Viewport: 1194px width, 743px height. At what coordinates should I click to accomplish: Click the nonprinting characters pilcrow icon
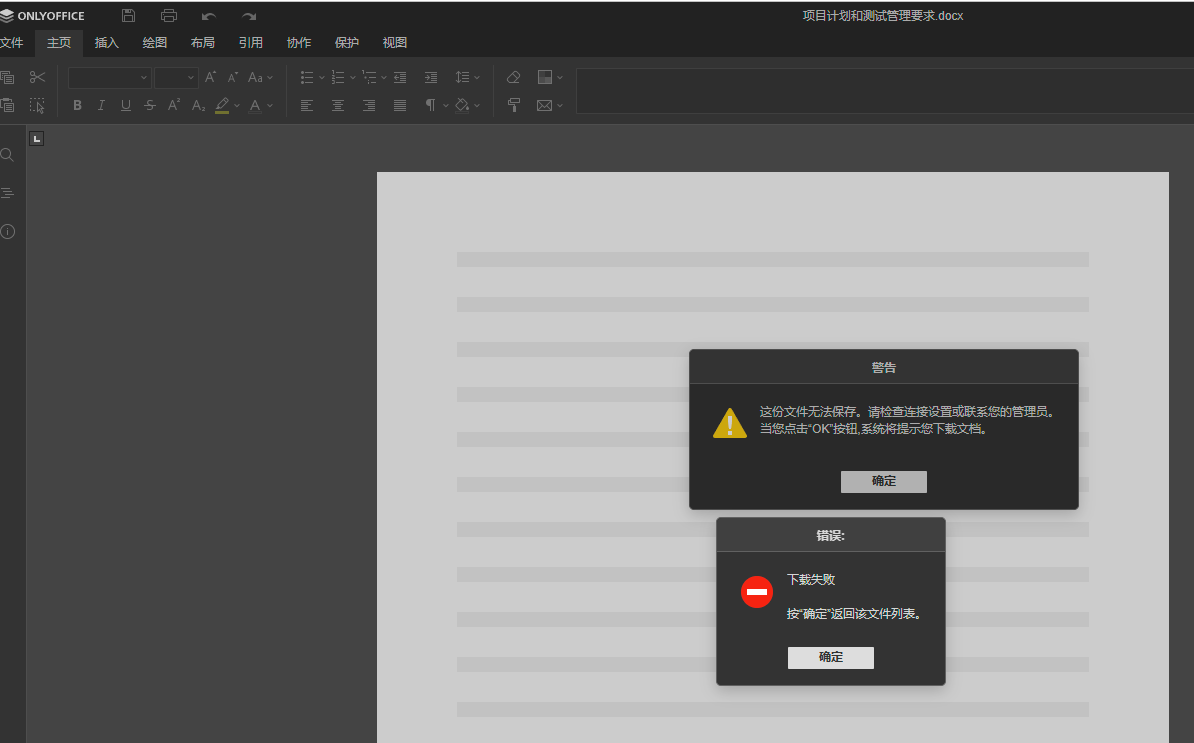point(430,105)
